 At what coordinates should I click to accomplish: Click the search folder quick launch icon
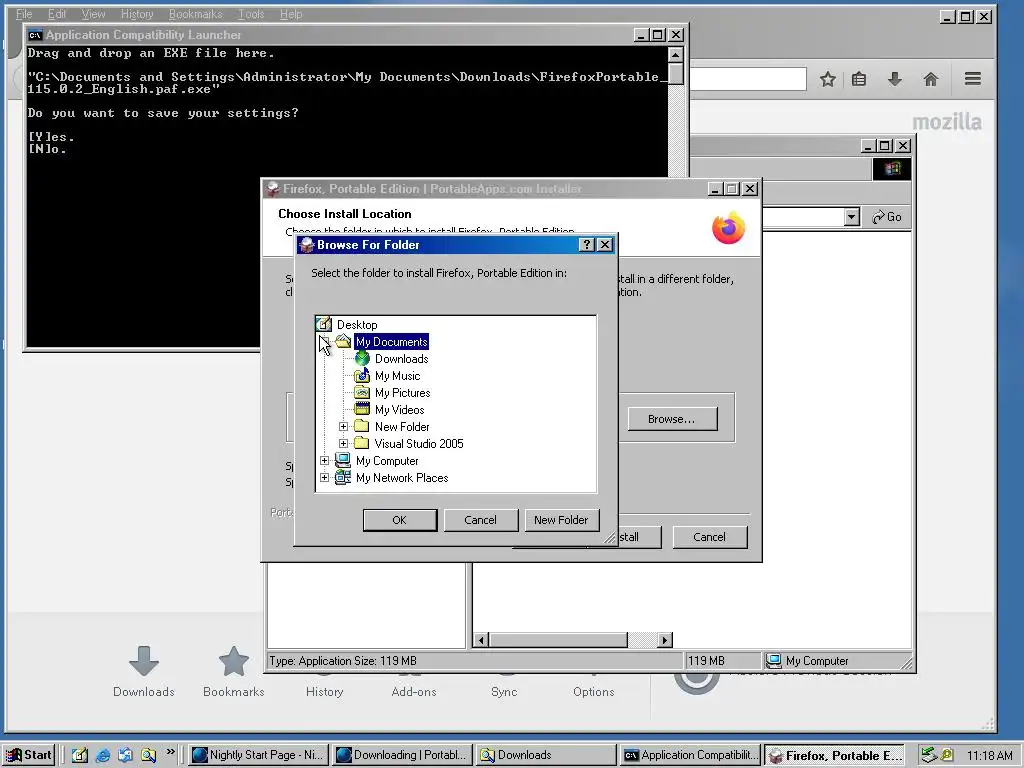click(148, 755)
